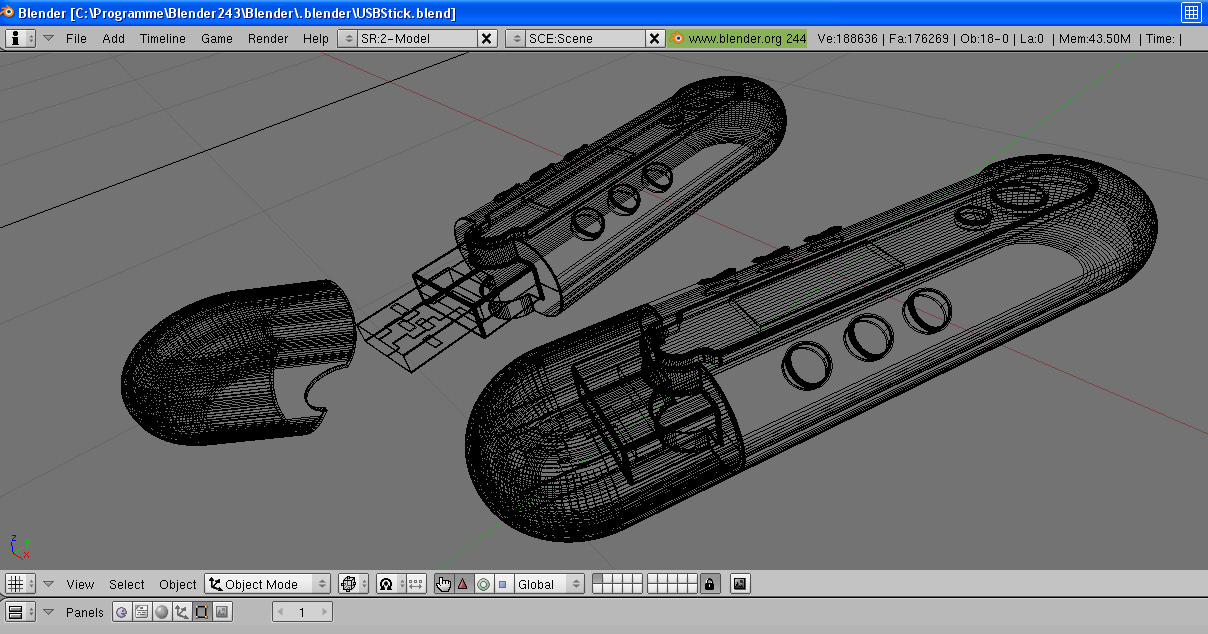The image size is (1208, 634).
Task: Open the scene list arrows beside SCE:Scene
Action: [516, 38]
